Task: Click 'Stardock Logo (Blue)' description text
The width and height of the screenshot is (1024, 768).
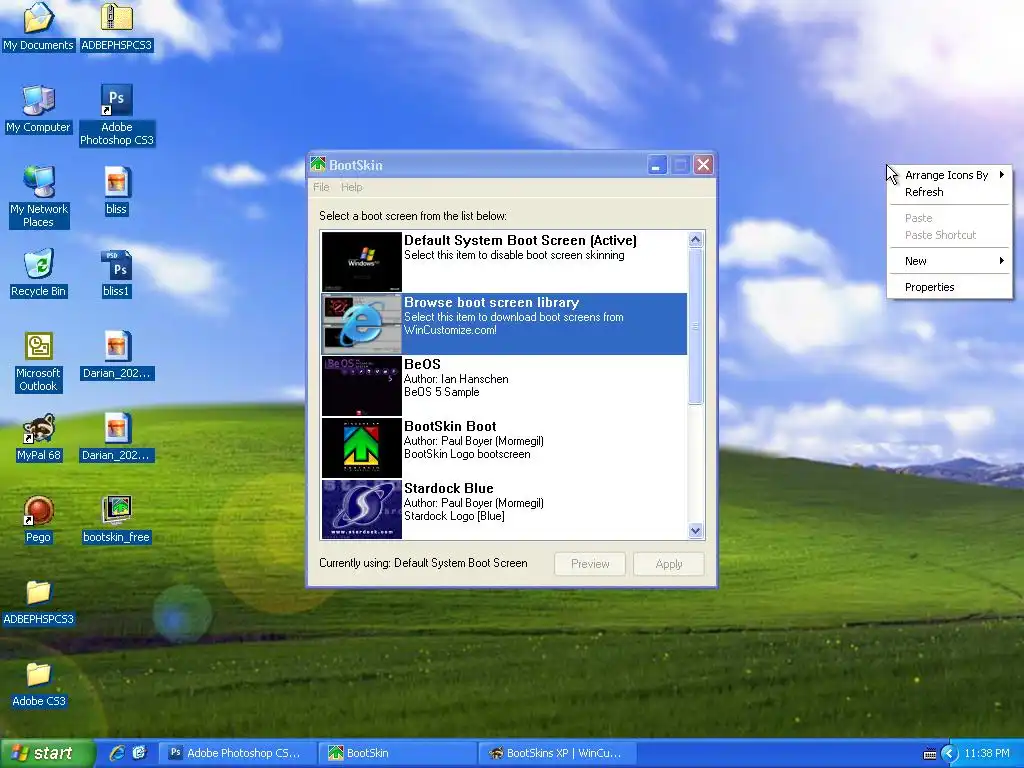Action: [454, 516]
